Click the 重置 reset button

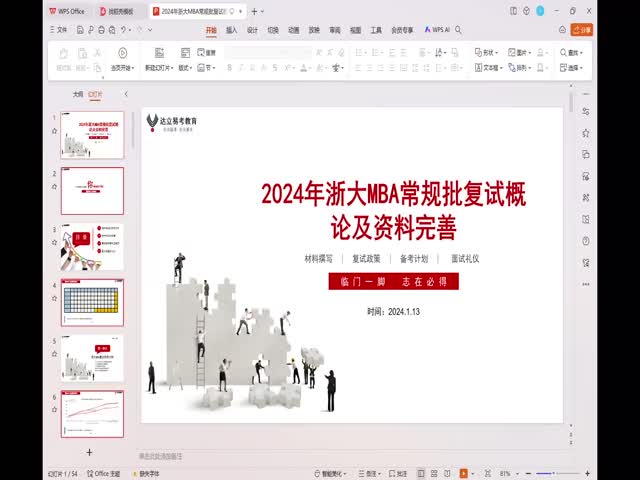207,53
